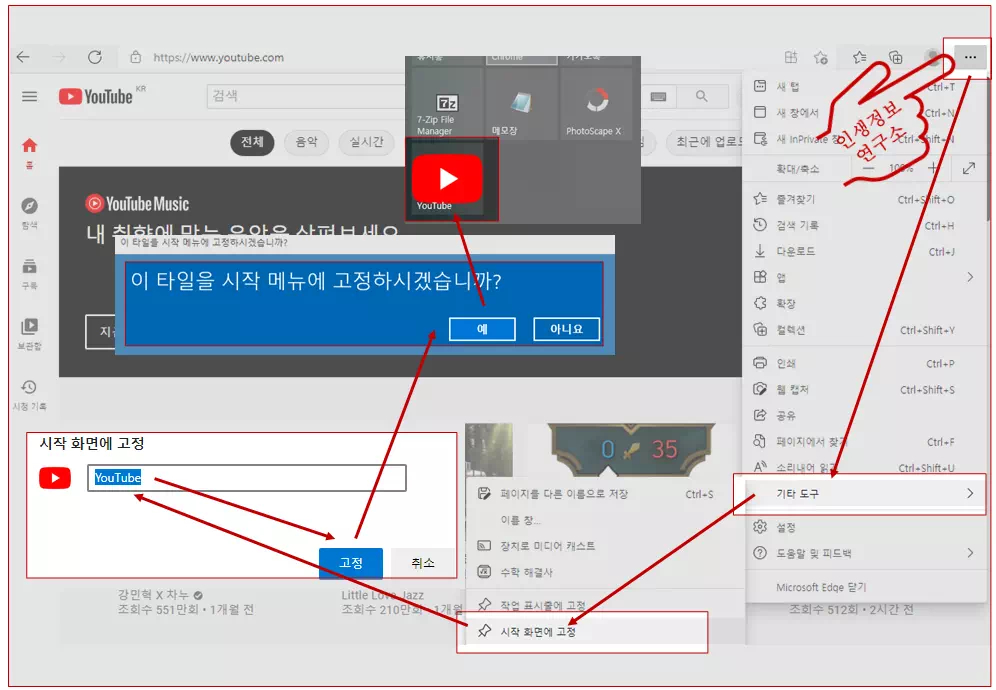This screenshot has width=996, height=690.
Task: Select the 실시간 filter chip
Action: pyautogui.click(x=367, y=142)
